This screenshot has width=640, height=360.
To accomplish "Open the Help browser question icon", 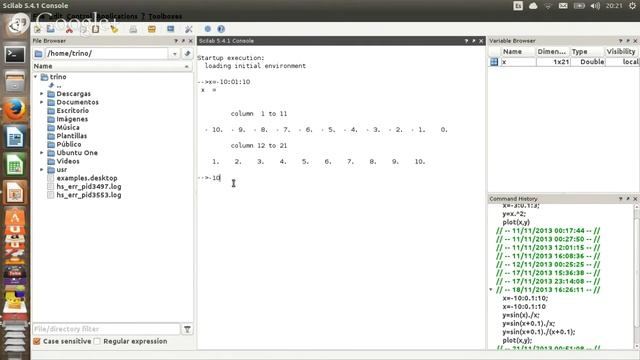I will 221,29.
